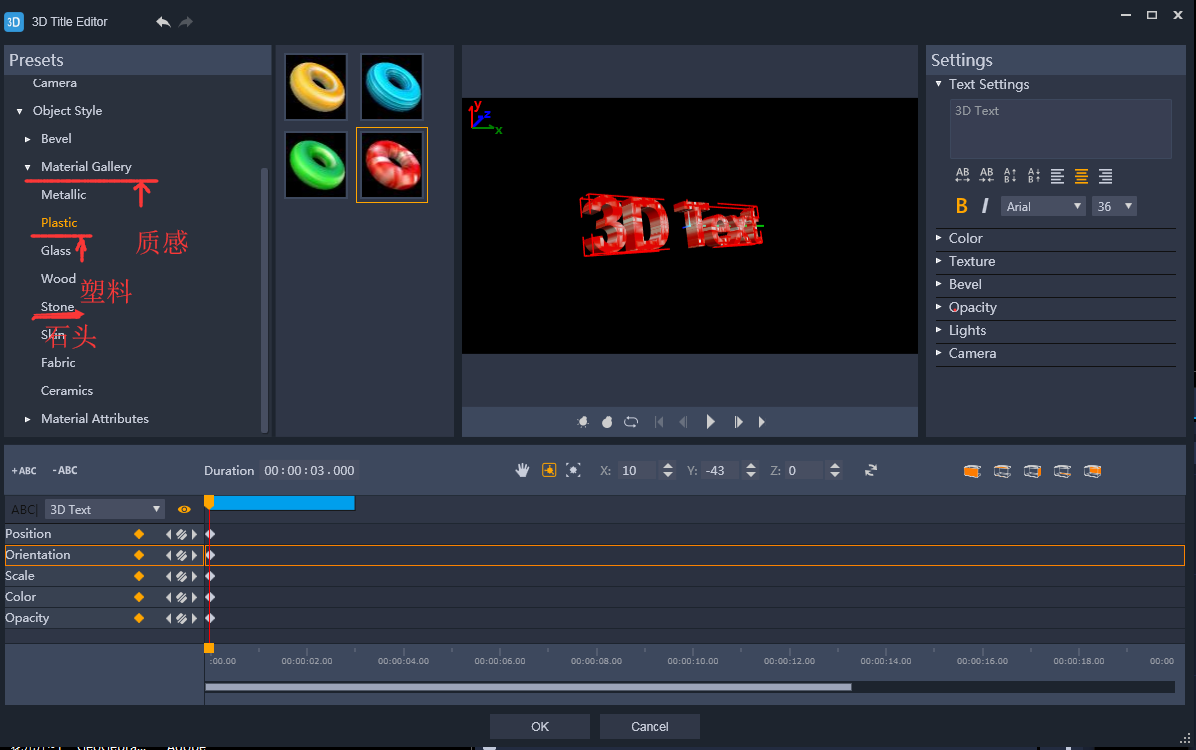This screenshot has width=1196, height=750.
Task: Select the cyan plastic donut thumbnail
Action: pyautogui.click(x=392, y=87)
